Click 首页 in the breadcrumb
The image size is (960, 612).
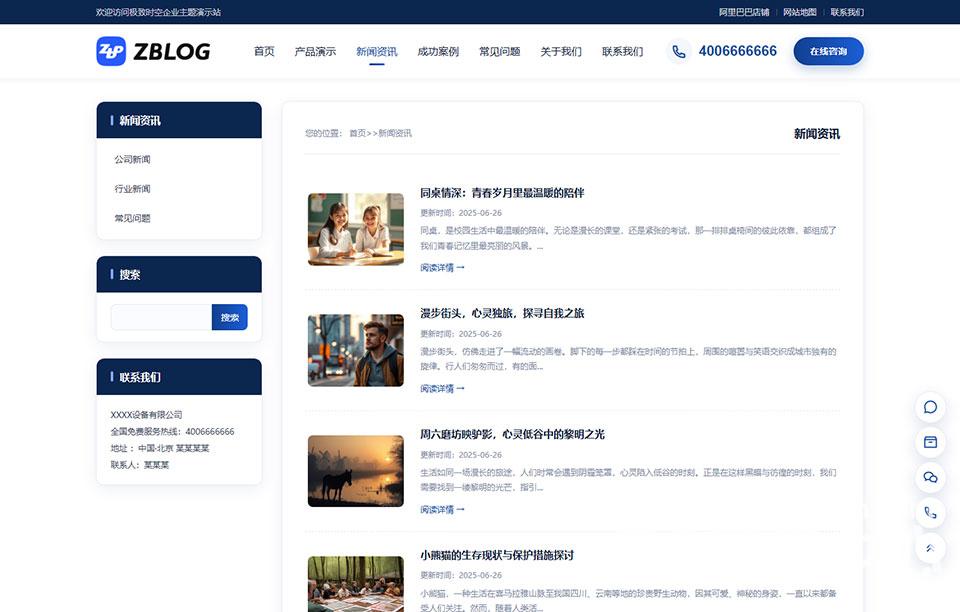[x=358, y=133]
